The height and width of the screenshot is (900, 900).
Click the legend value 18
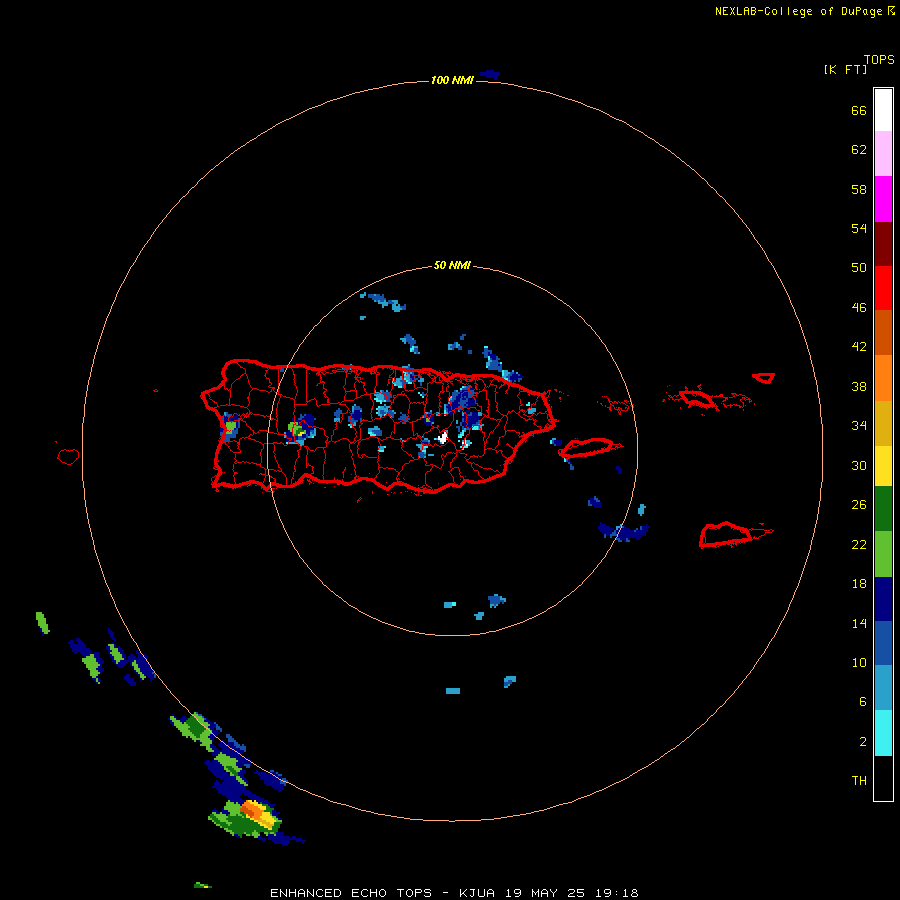tap(859, 583)
